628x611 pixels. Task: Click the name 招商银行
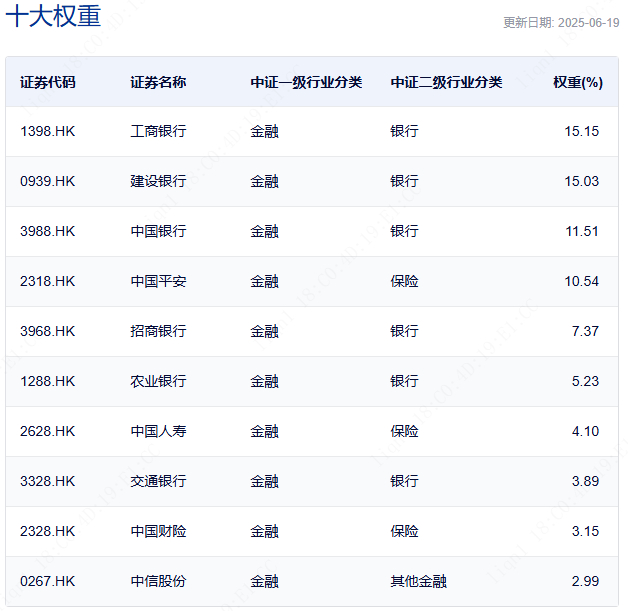point(158,332)
